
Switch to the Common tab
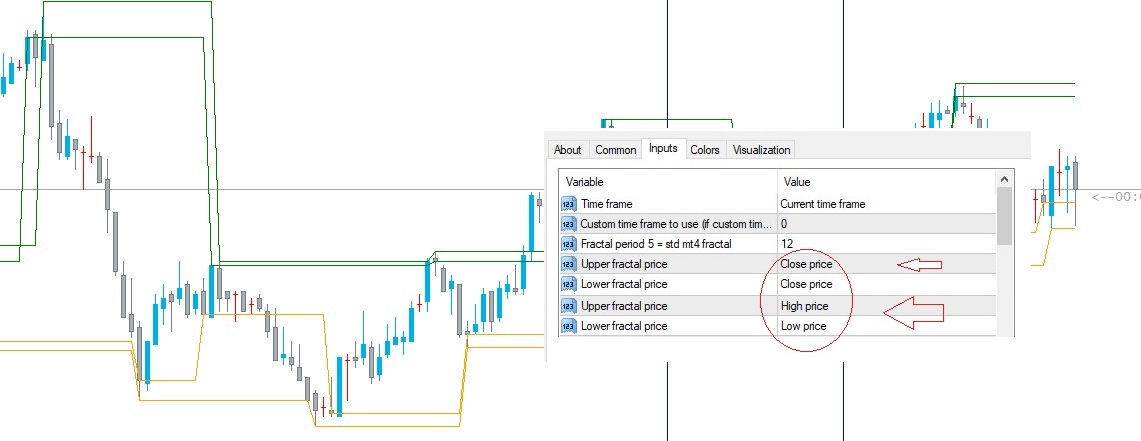click(x=615, y=150)
